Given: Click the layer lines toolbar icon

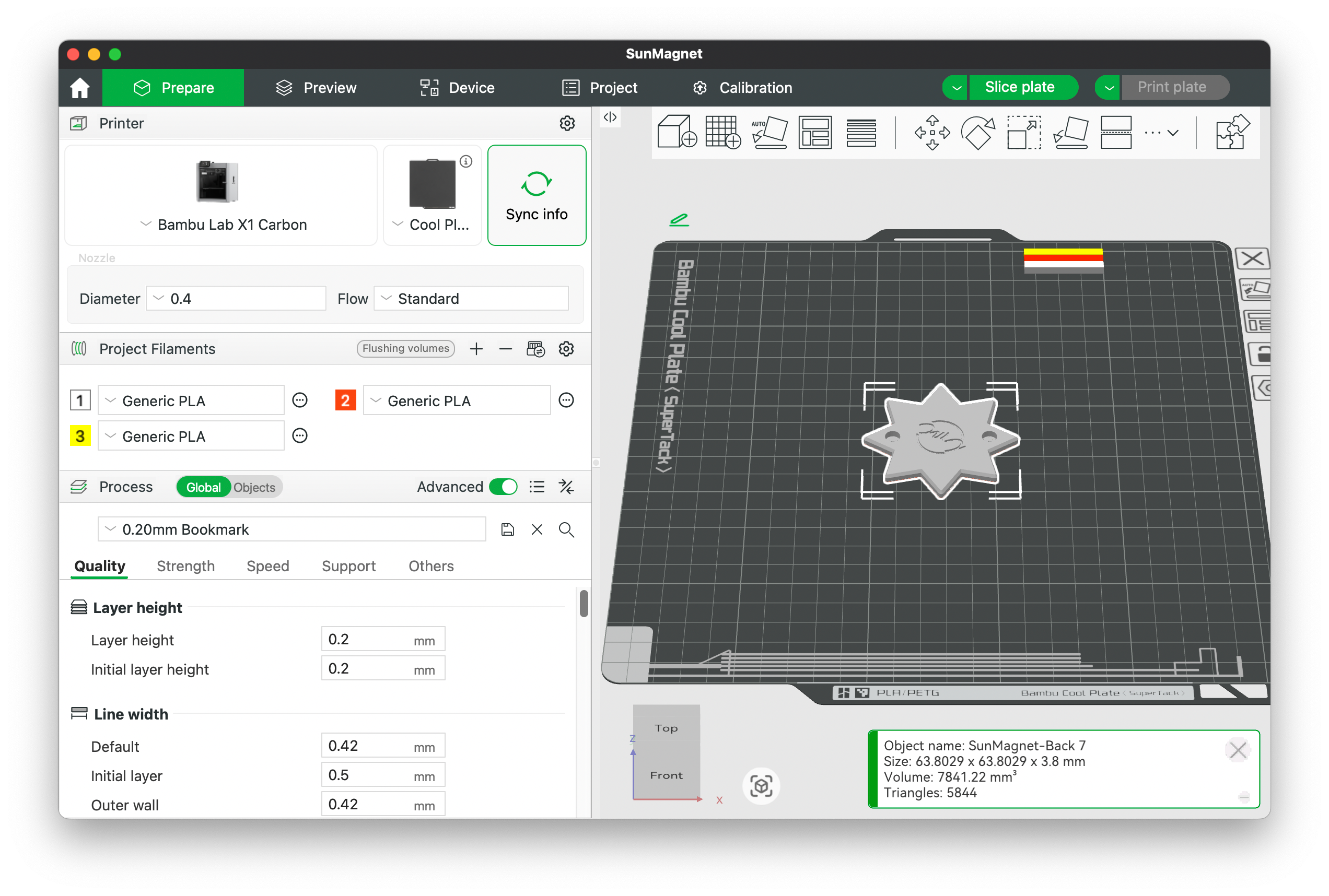Looking at the screenshot, I should point(860,132).
